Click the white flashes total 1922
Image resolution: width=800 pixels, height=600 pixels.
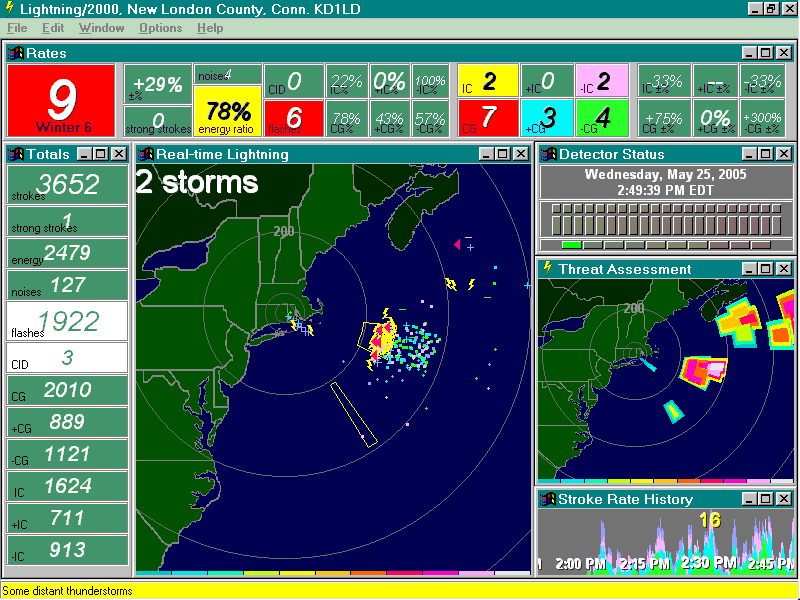67,321
